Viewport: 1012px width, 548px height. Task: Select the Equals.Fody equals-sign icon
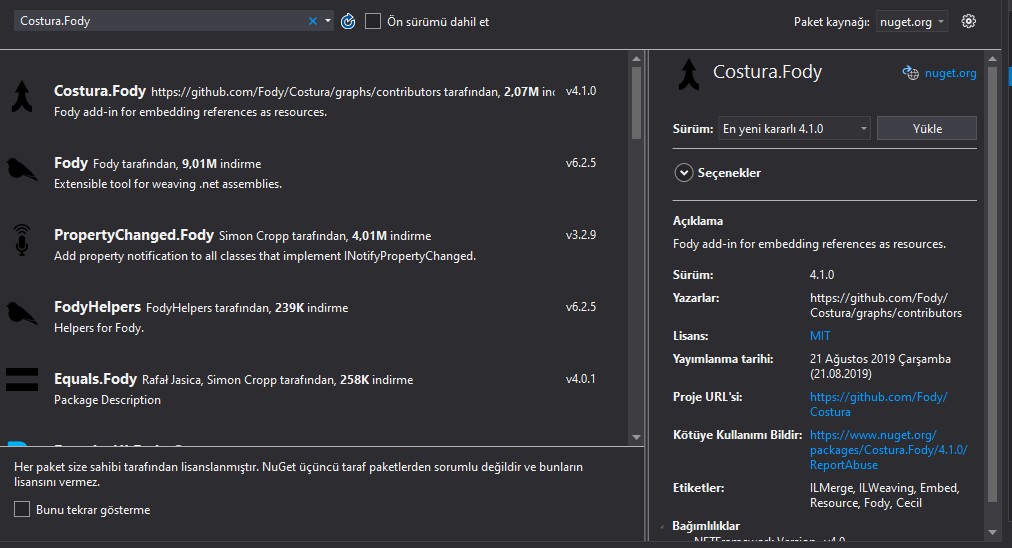tap(22, 380)
